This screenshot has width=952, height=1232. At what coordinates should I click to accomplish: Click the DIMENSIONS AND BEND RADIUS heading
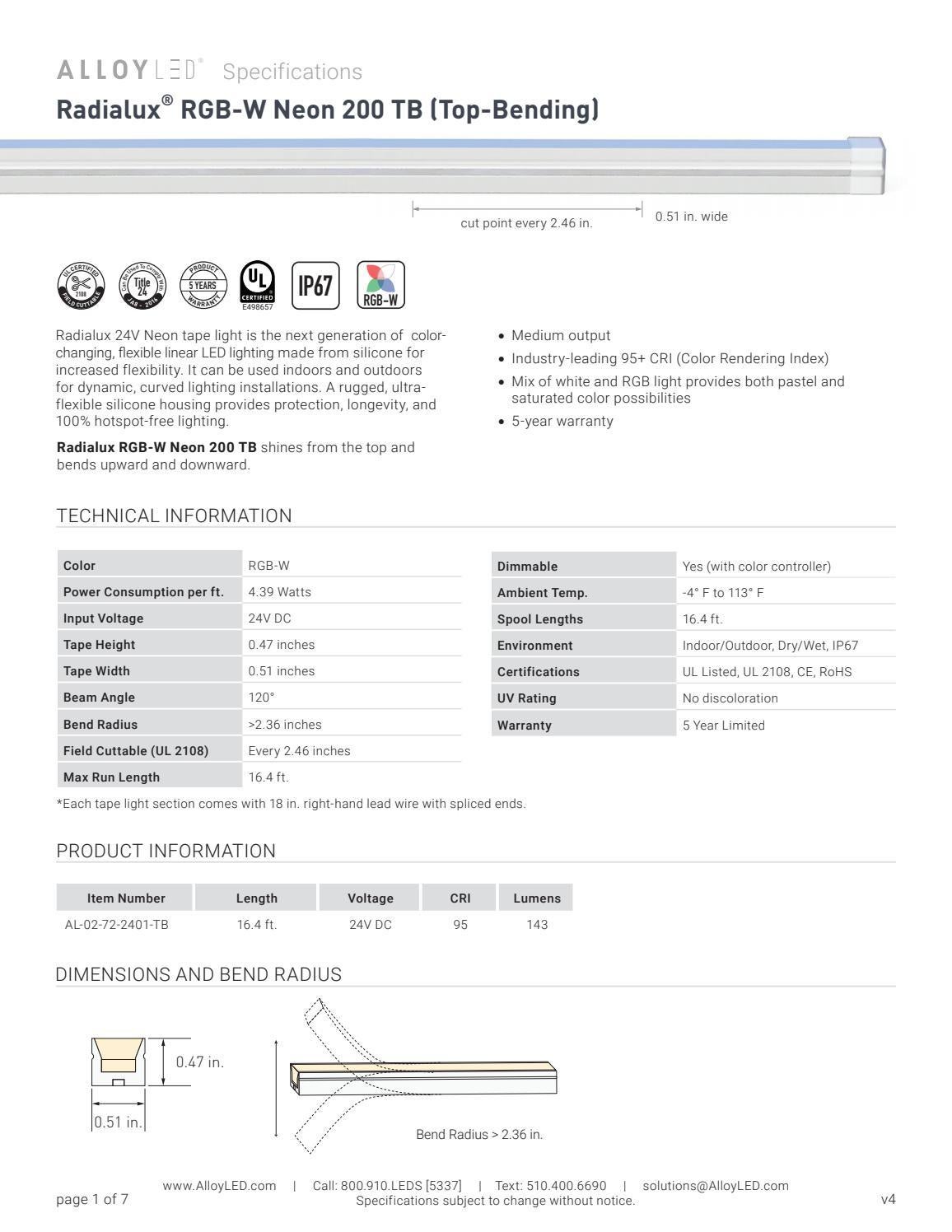pyautogui.click(x=198, y=974)
